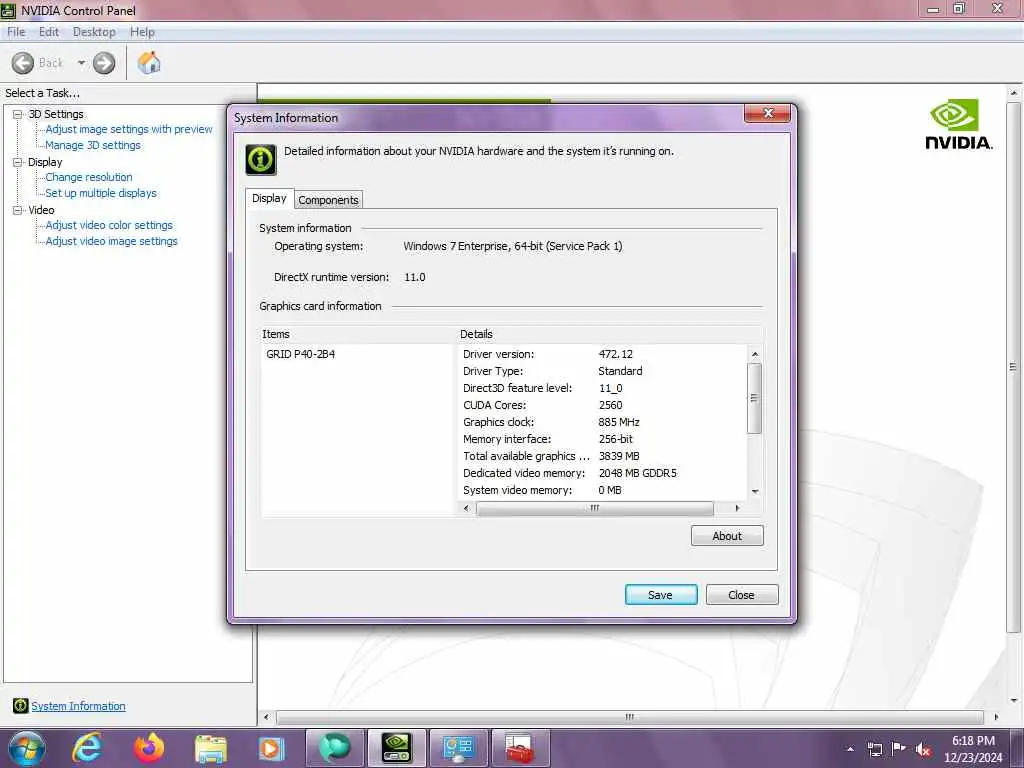
Task: Open the Back history dropdown arrow
Action: coord(81,63)
